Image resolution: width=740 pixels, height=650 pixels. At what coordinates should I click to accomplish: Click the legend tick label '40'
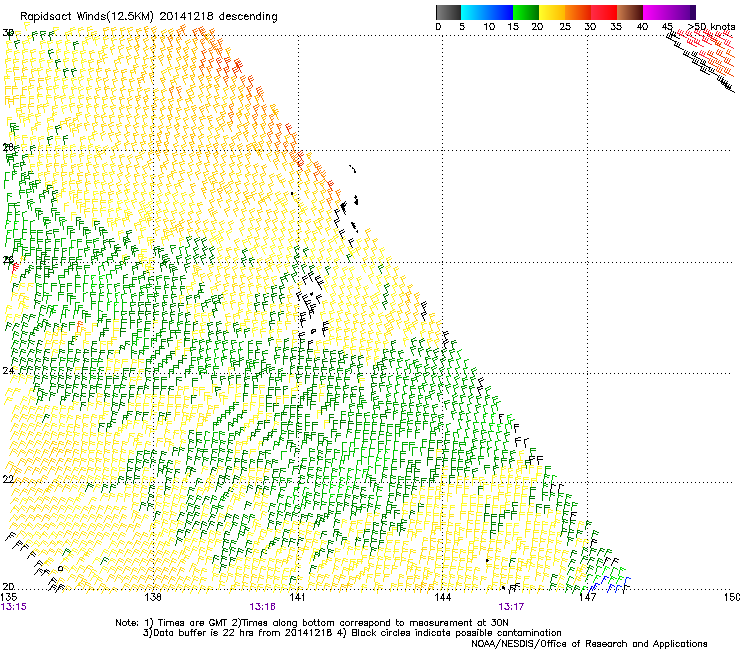642,27
